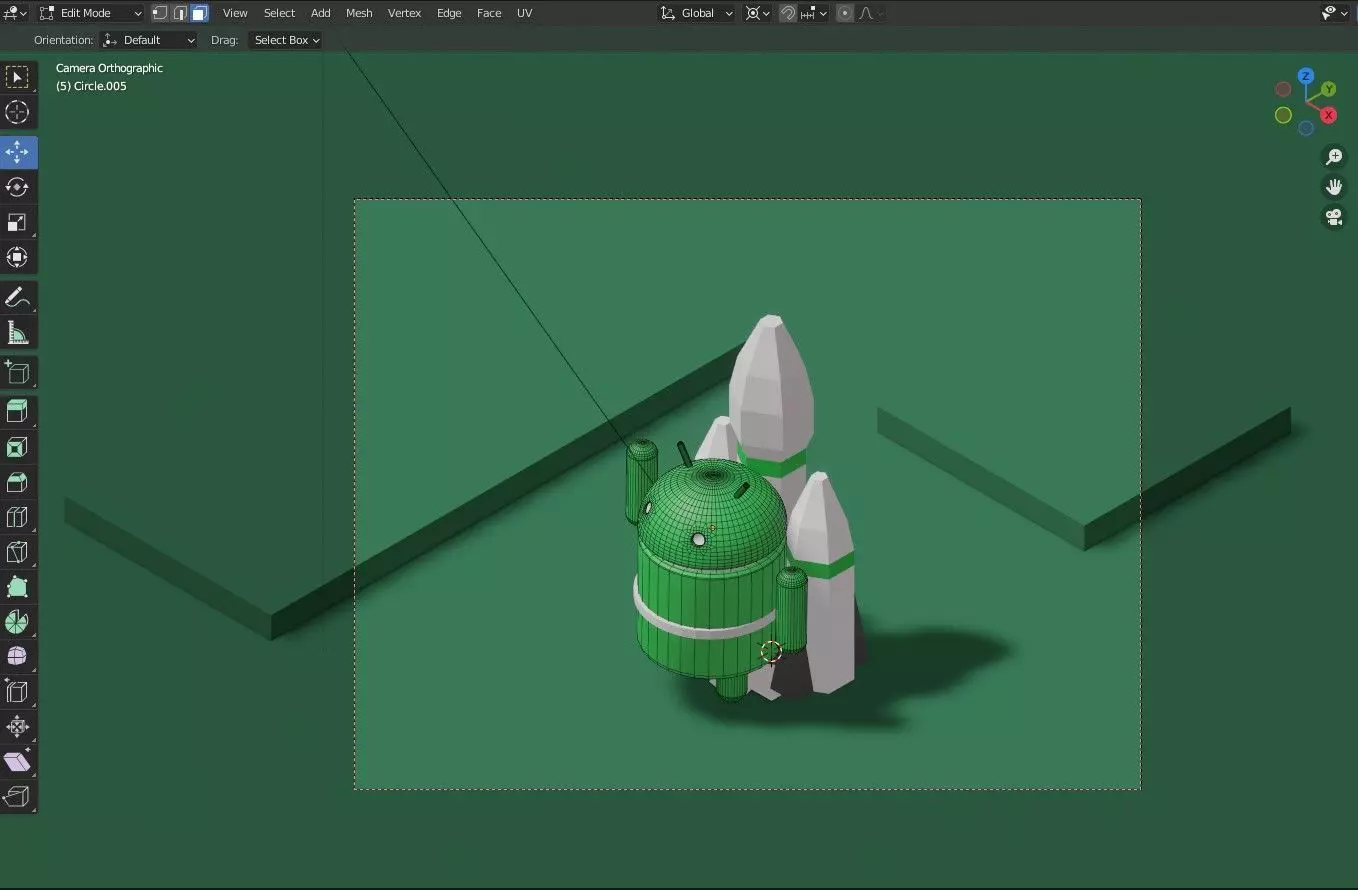This screenshot has height=890, width=1358.
Task: Switch to the Rotate tool
Action: [x=18, y=187]
